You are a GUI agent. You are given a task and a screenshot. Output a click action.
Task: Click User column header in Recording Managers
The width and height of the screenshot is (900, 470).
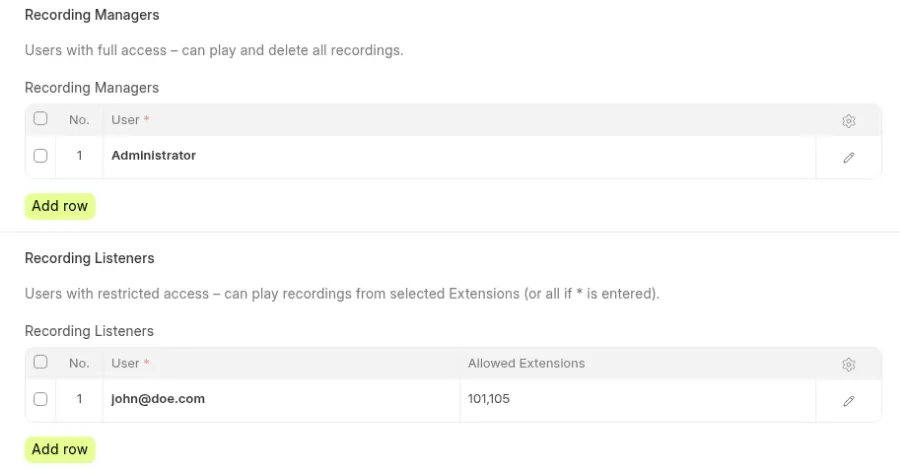pos(126,120)
